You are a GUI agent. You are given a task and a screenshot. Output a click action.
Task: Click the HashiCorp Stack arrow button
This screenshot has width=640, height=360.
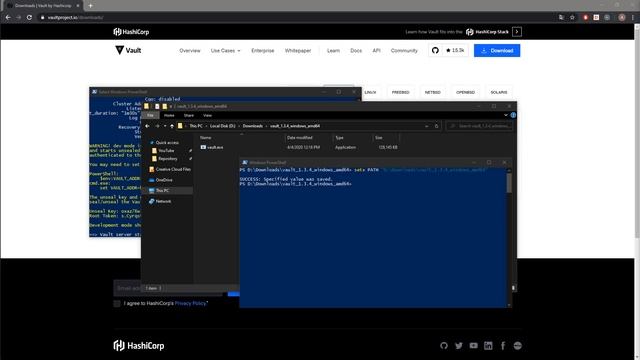(x=517, y=32)
